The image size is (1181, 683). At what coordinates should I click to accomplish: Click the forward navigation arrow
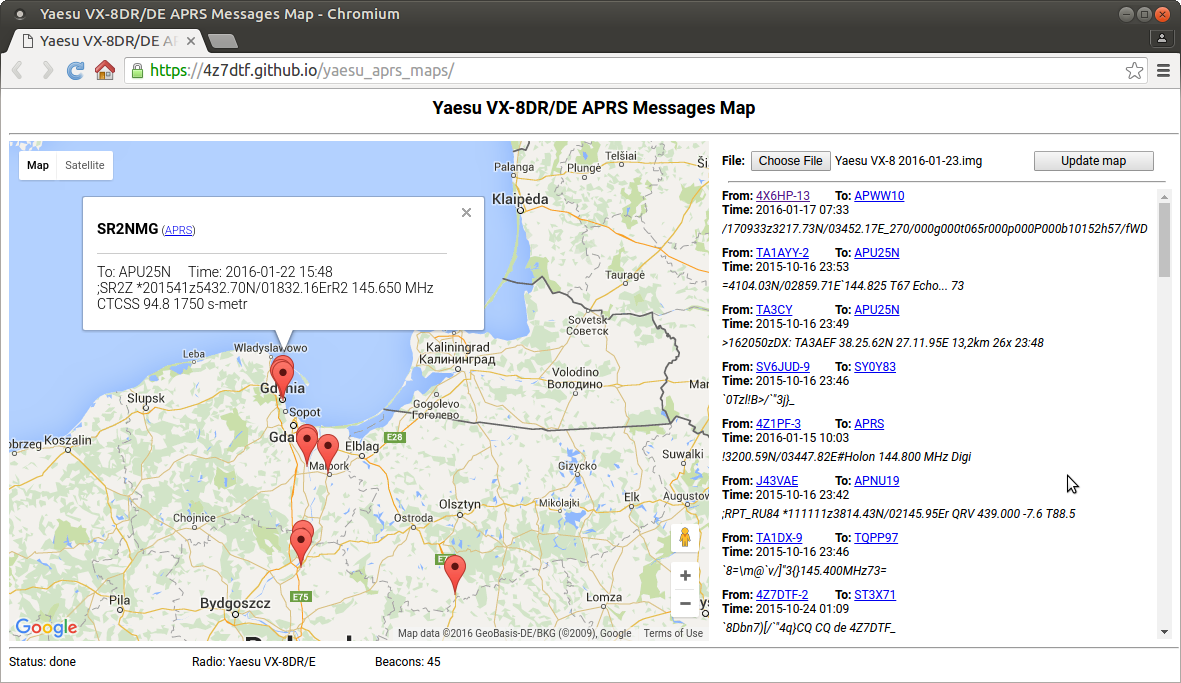(x=47, y=71)
